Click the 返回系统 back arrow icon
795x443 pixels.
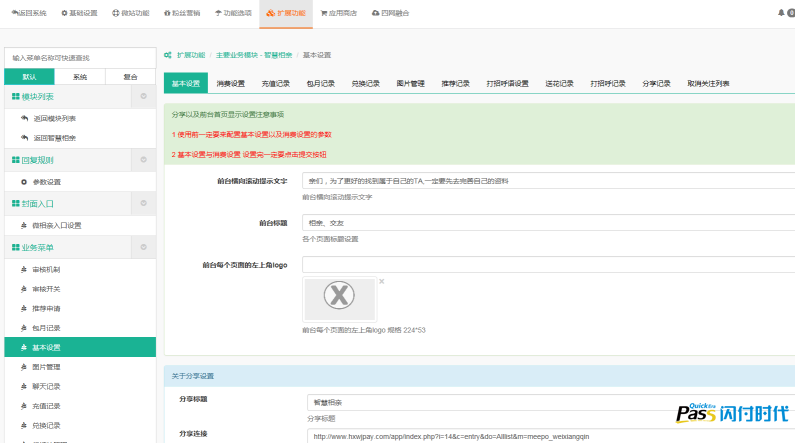14,13
